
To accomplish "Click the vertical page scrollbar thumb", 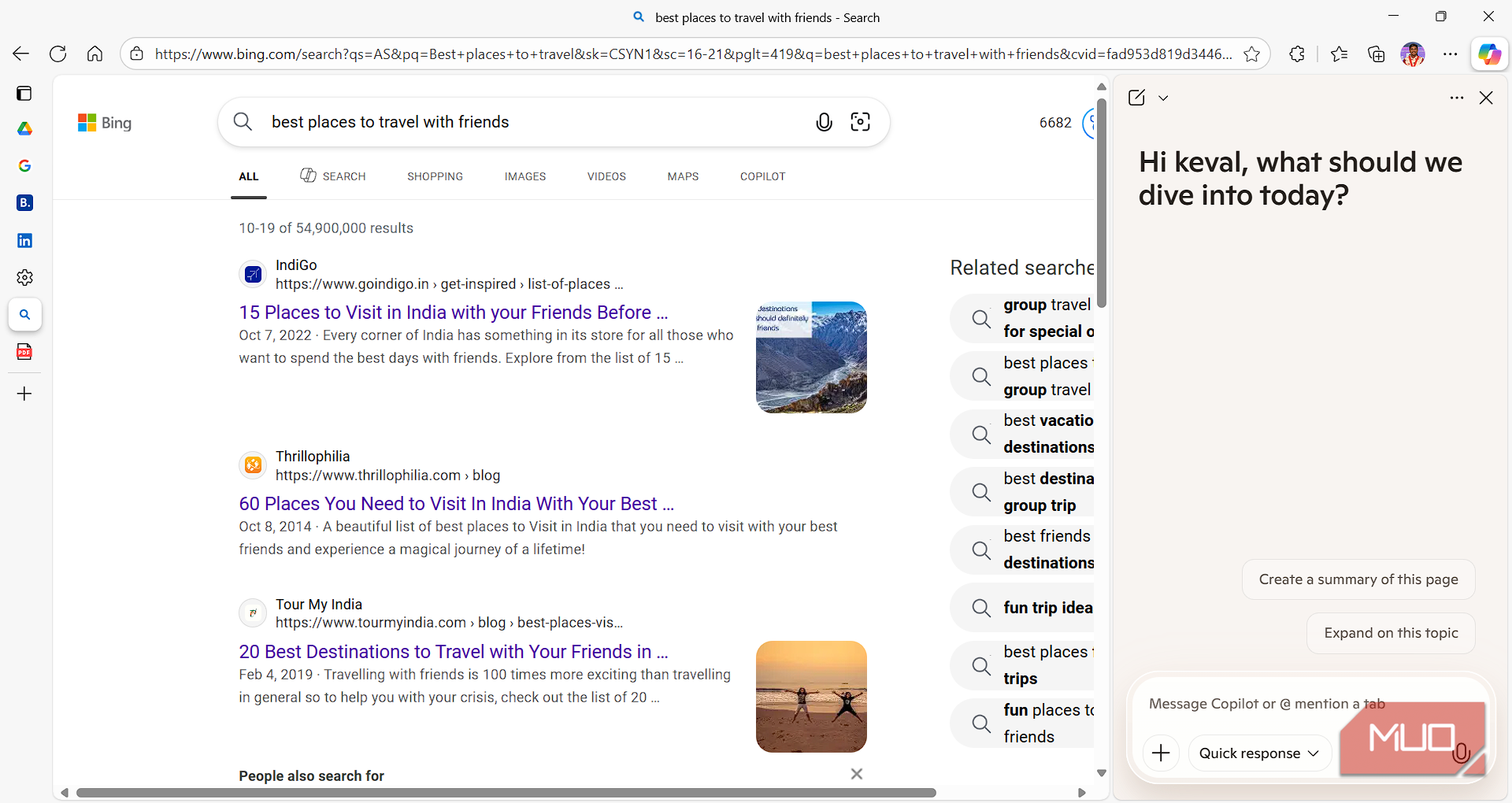I will point(1102,203).
